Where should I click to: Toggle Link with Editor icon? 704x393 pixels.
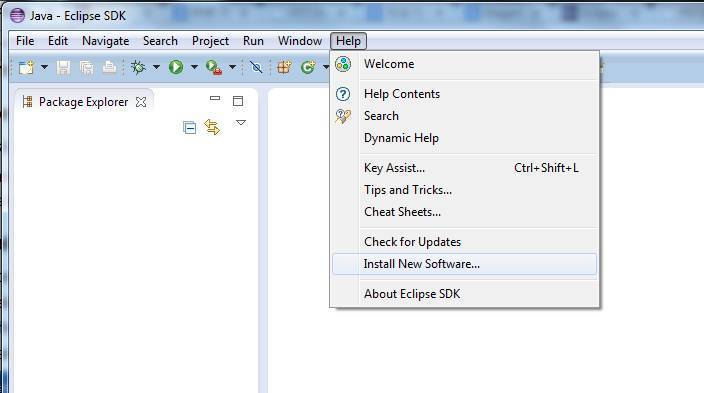212,127
